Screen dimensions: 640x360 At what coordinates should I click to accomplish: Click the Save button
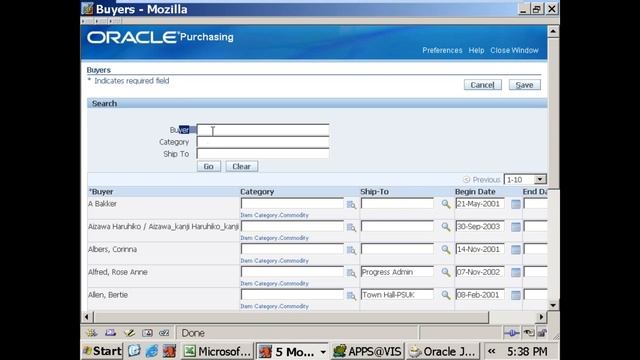[x=524, y=85]
